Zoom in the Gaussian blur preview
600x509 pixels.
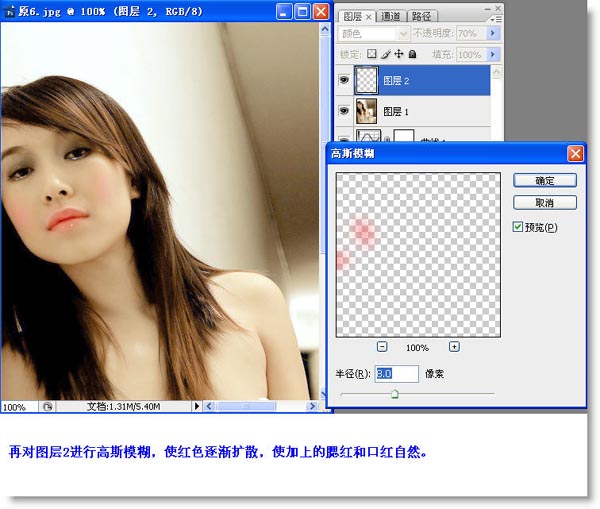click(x=454, y=346)
